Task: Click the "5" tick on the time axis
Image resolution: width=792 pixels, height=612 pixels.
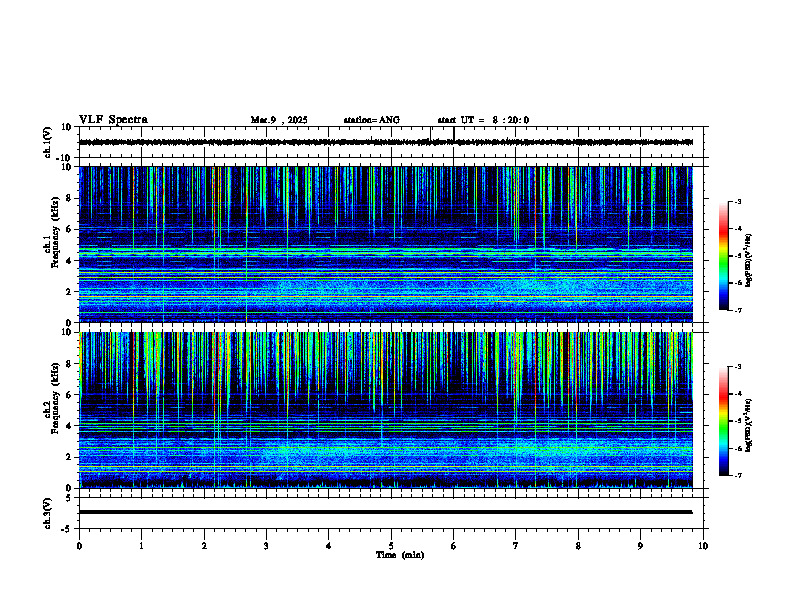Action: (x=391, y=546)
